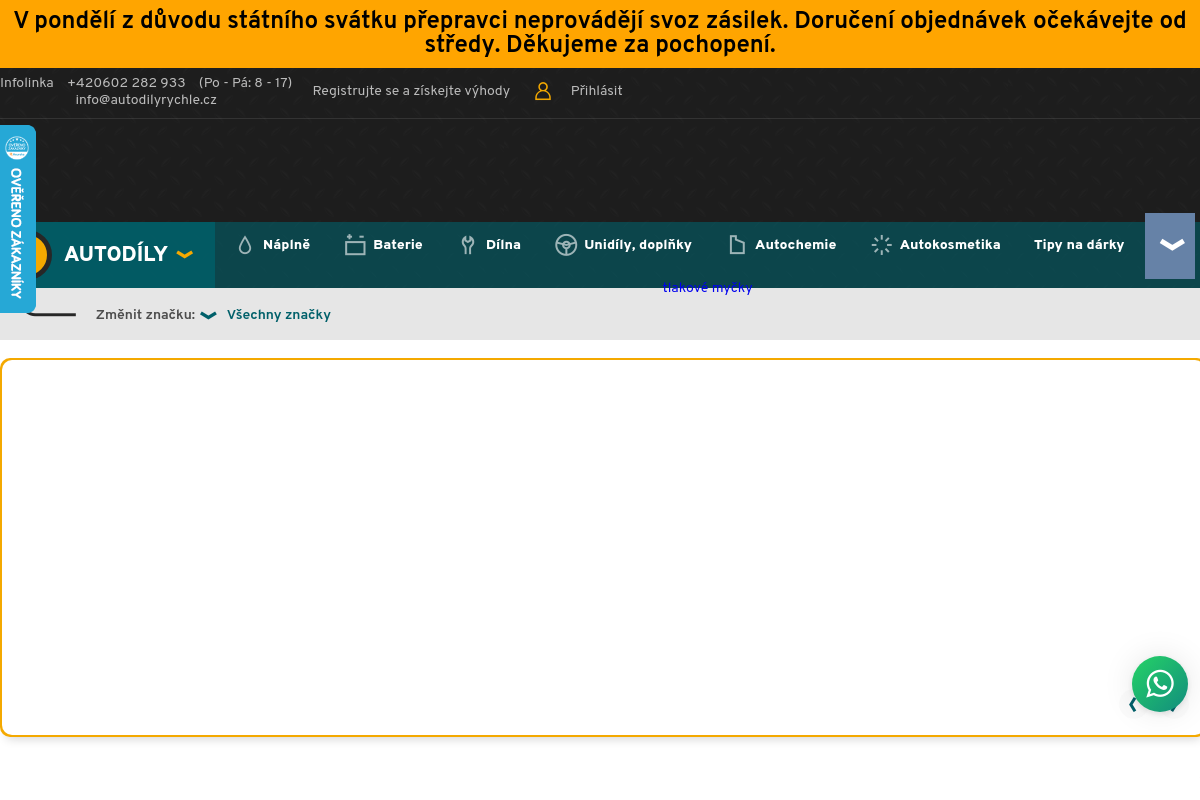This screenshot has height=800, width=1200.
Task: Click the Autochemie canister icon
Action: (737, 245)
